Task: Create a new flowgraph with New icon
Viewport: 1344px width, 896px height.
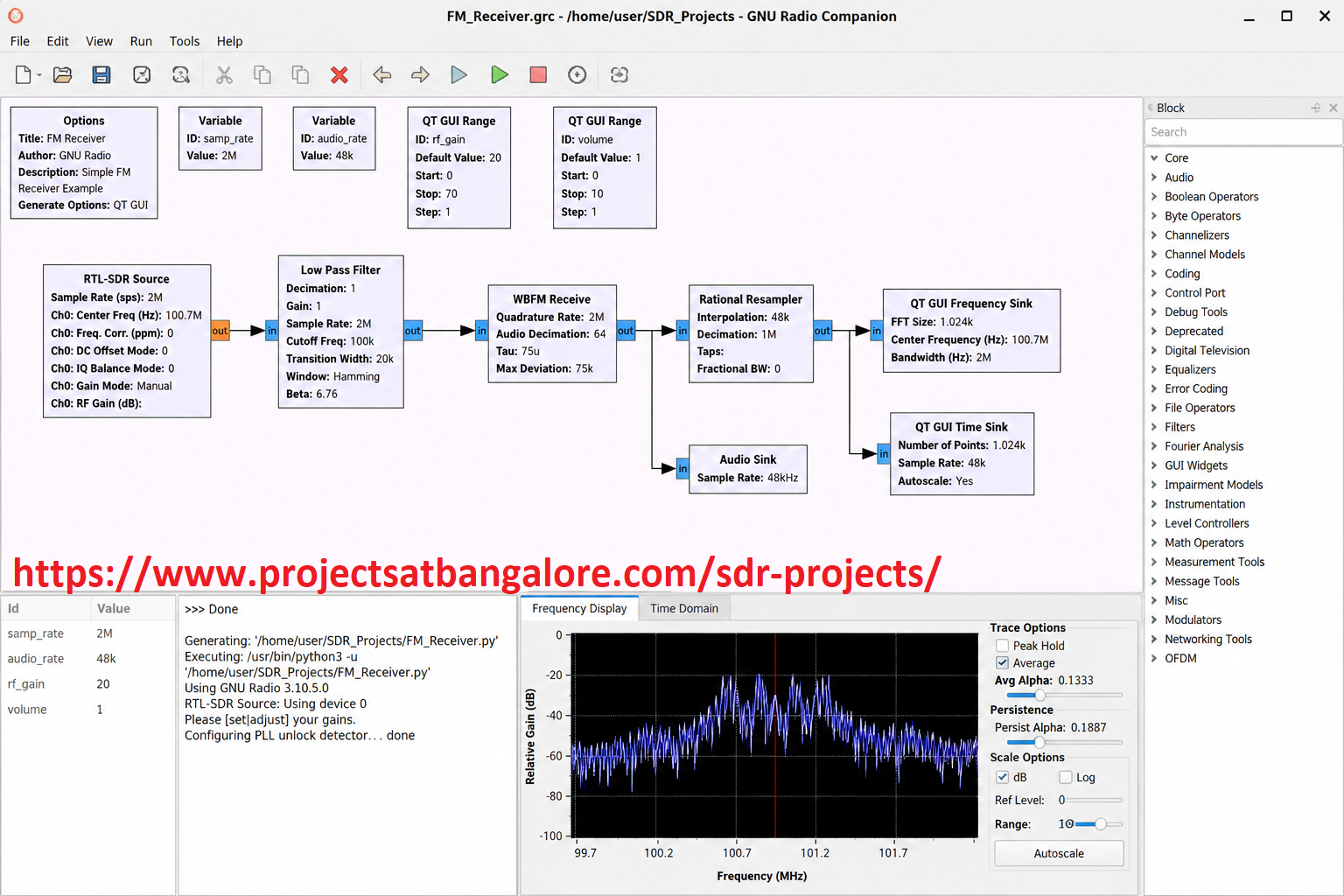Action: (x=23, y=75)
